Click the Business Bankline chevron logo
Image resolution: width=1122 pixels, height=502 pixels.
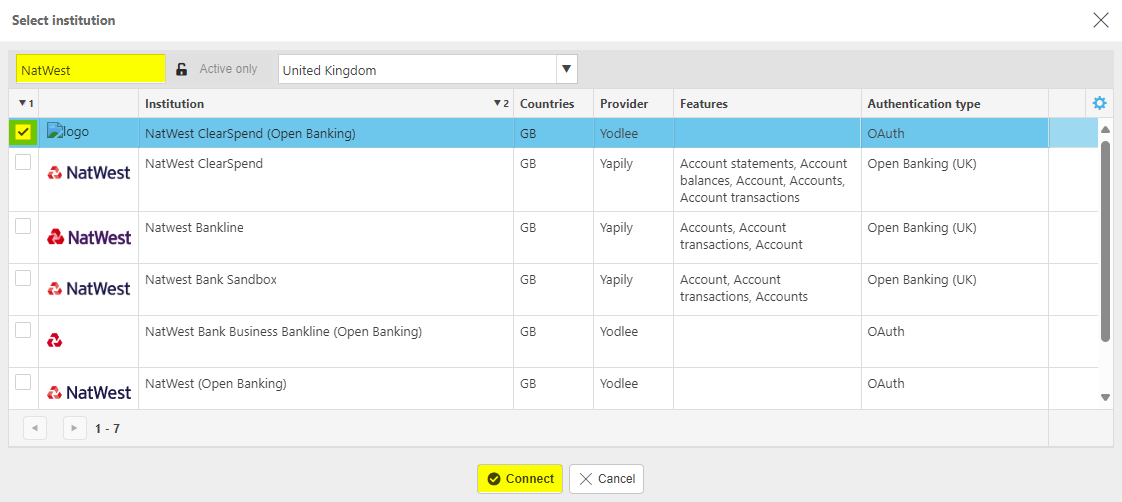pos(55,341)
